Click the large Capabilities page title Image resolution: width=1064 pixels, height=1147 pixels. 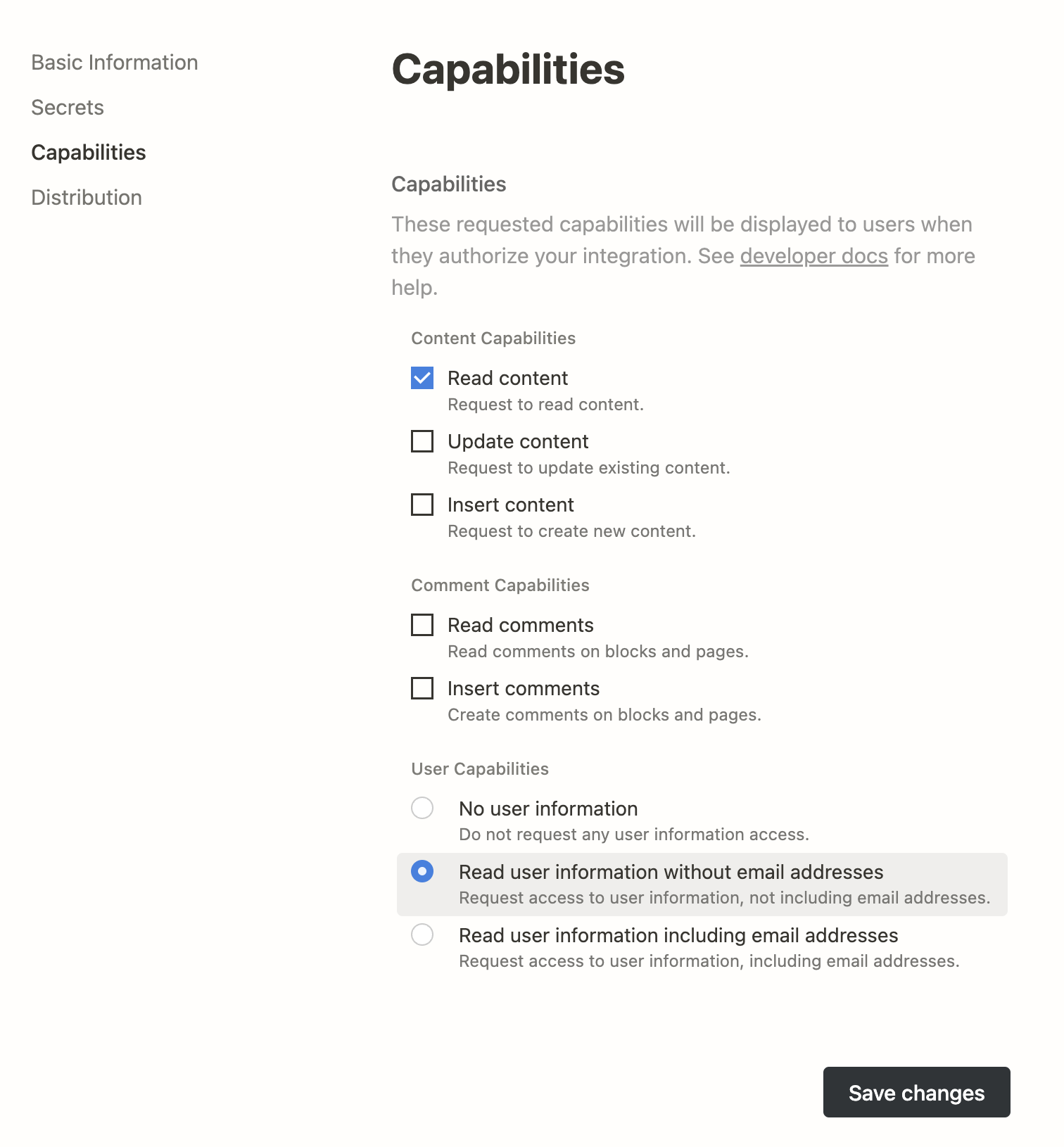508,70
